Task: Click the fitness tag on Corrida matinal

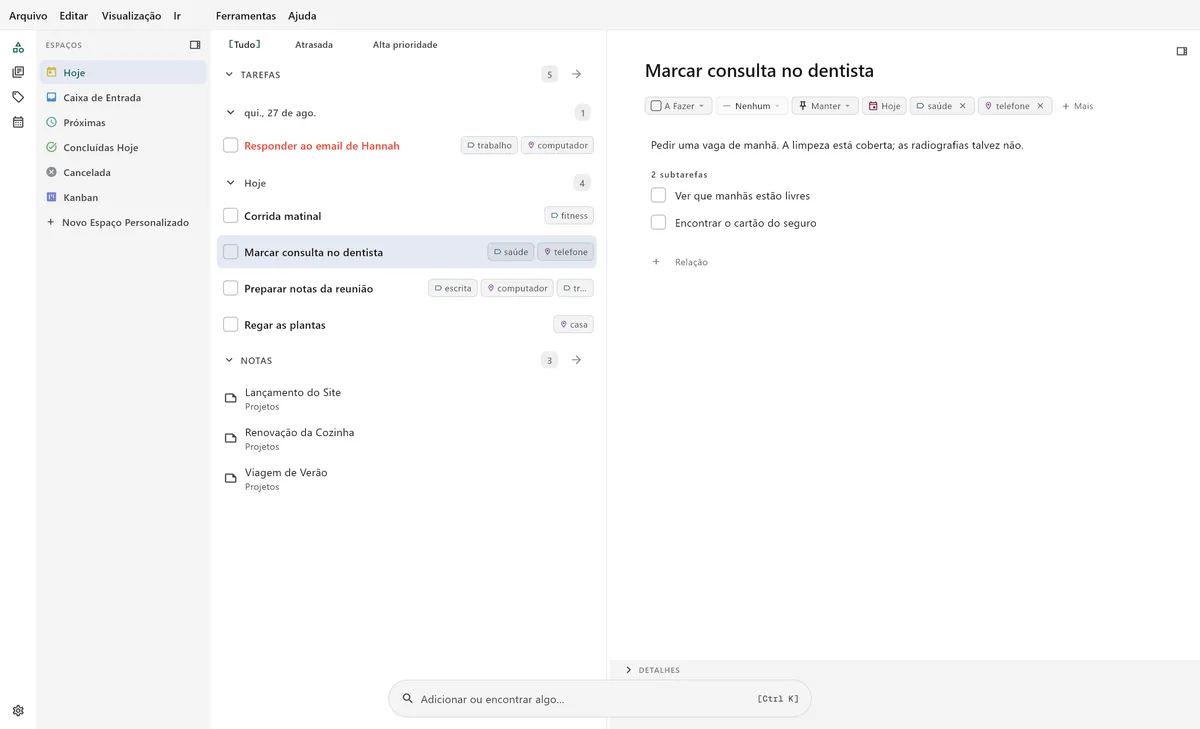Action: pos(569,216)
